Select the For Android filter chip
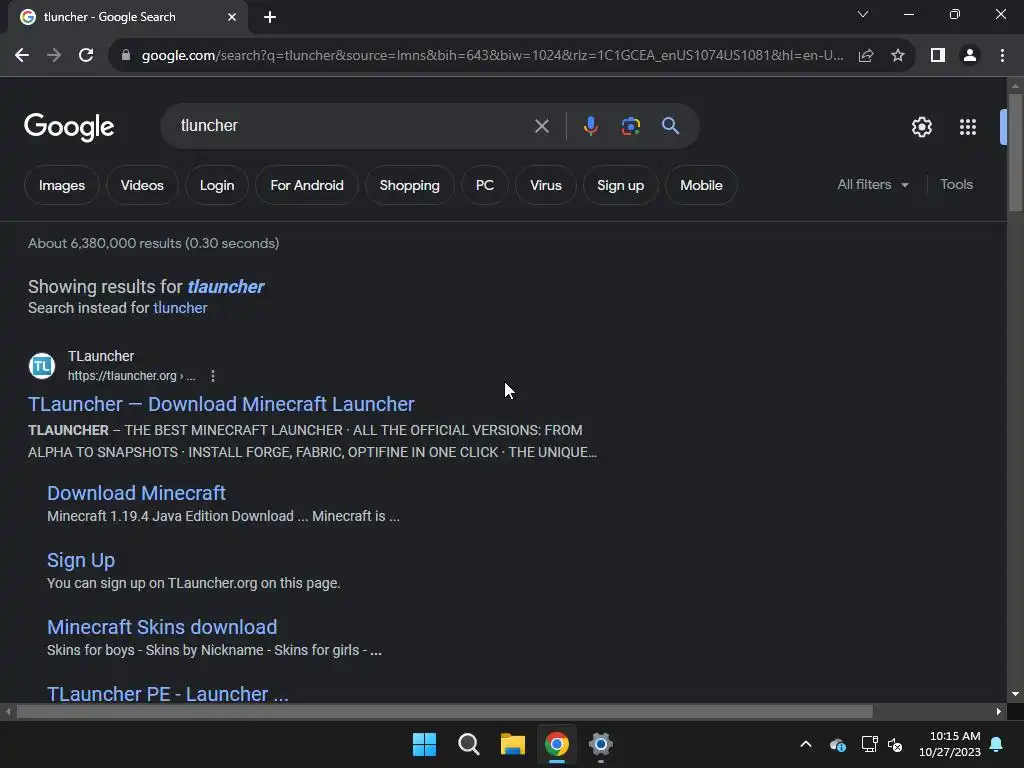This screenshot has width=1024, height=768. coord(307,185)
